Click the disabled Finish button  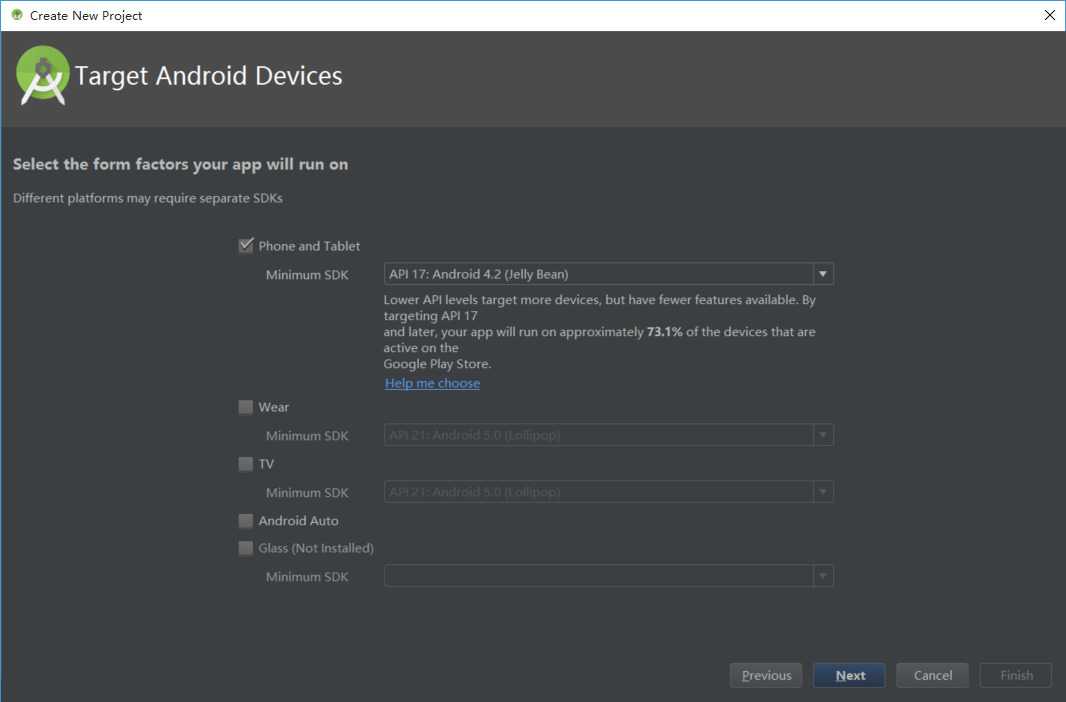[1016, 675]
